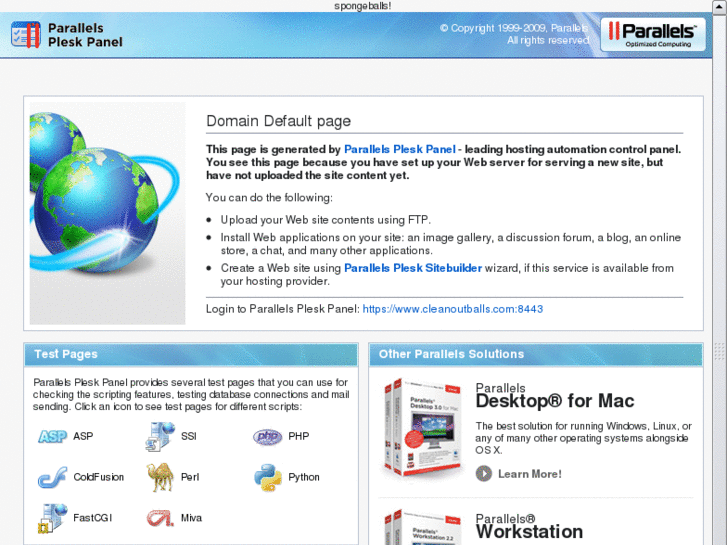Open the PHP test page icon
The height and width of the screenshot is (545, 727).
(268, 436)
